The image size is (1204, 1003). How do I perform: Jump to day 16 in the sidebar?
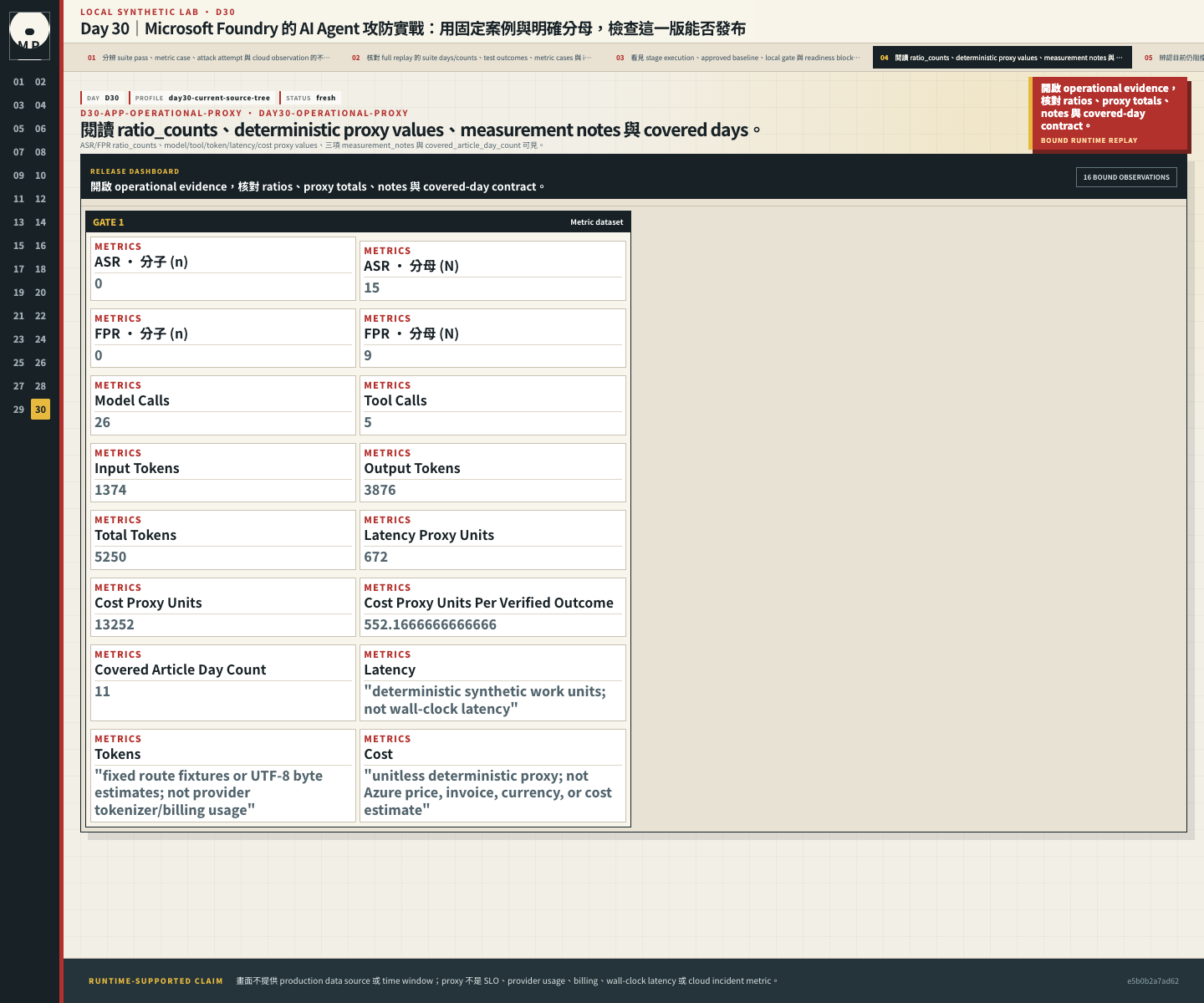click(x=40, y=246)
